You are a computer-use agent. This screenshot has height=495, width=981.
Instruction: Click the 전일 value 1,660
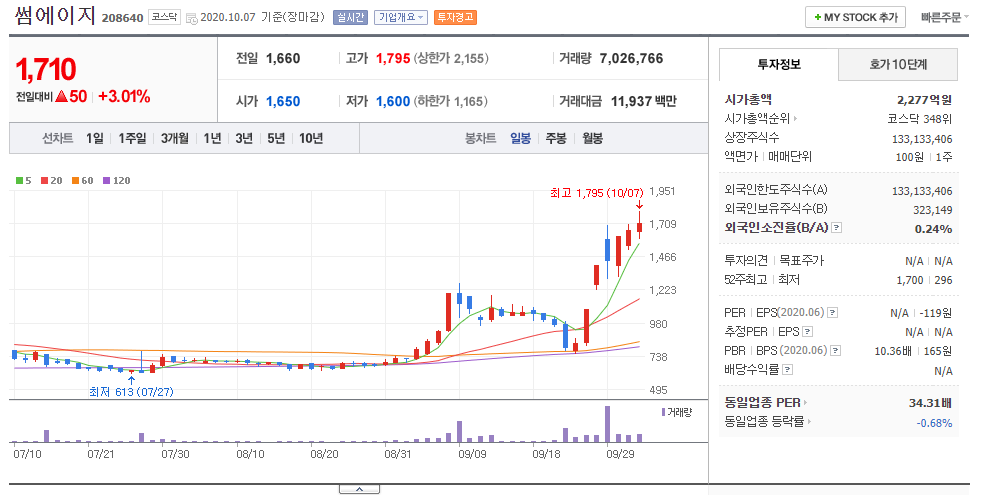283,59
